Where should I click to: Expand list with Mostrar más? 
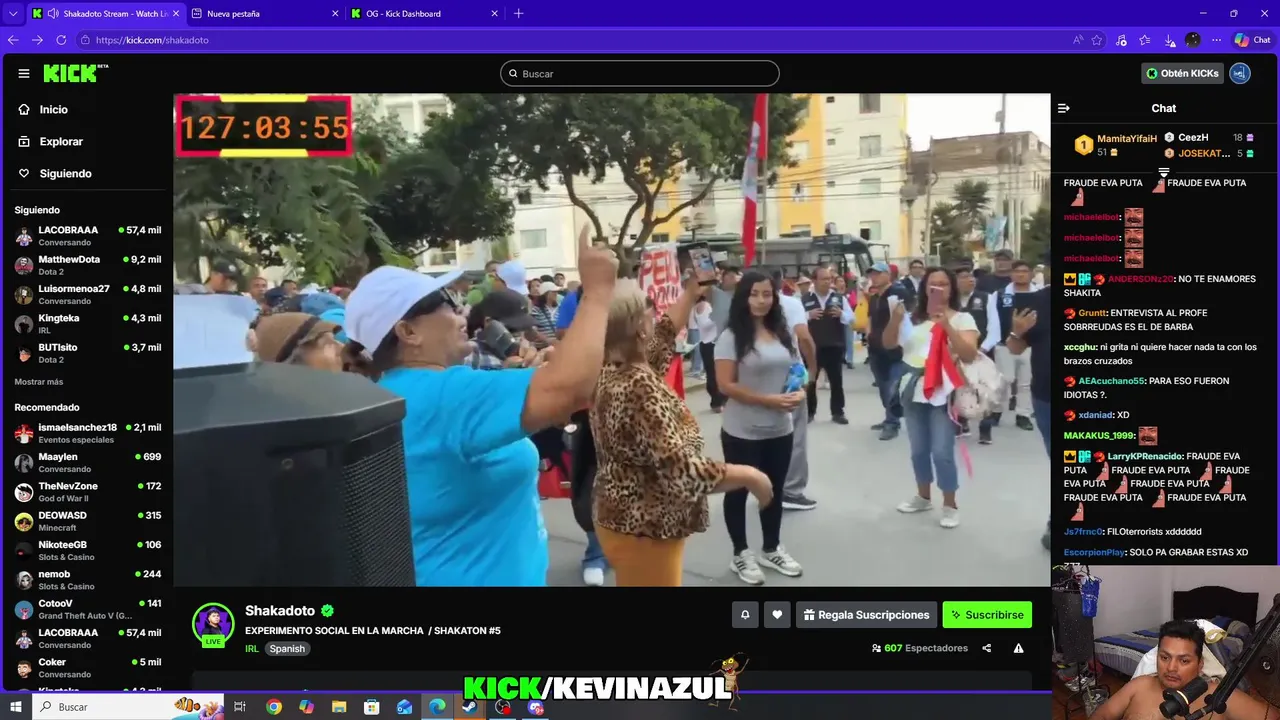39,382
